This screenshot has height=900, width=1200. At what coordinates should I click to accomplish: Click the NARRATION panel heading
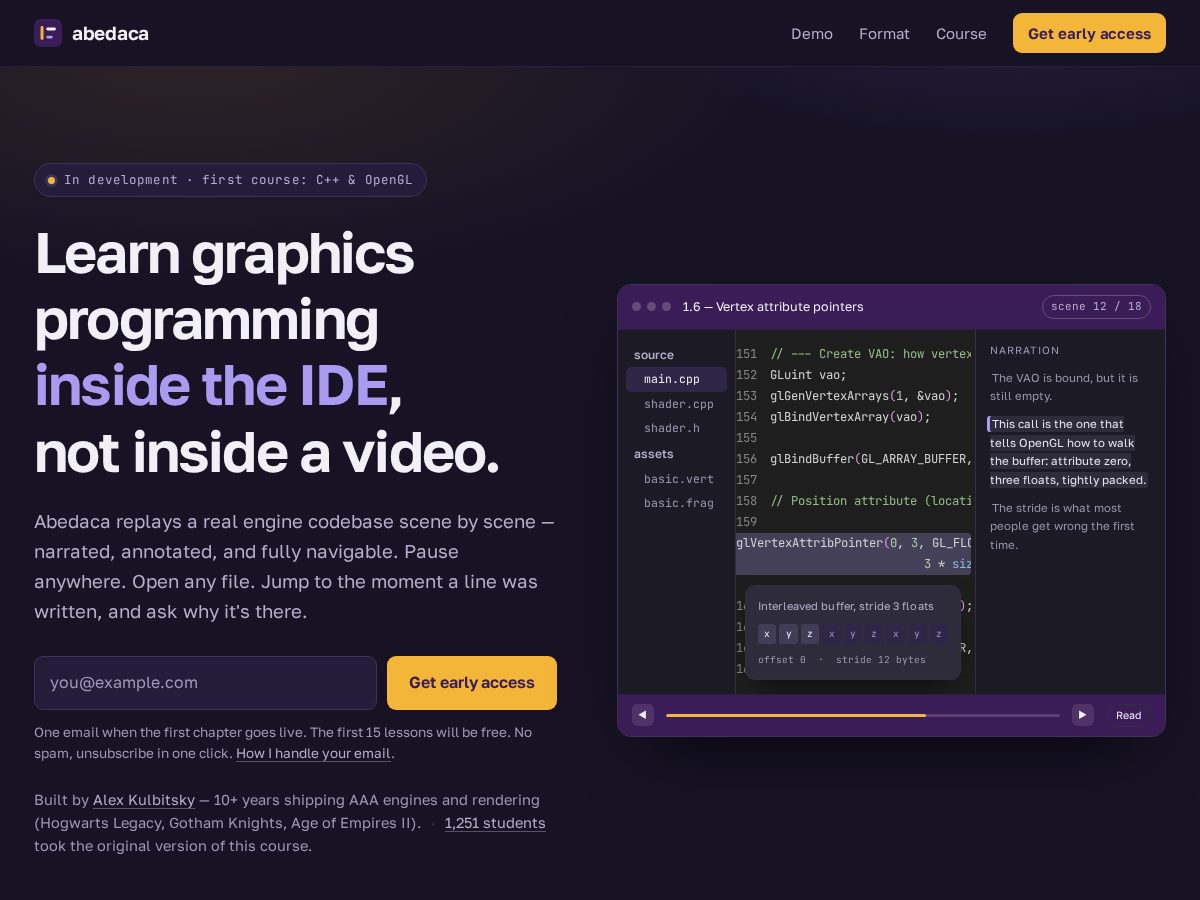[x=1025, y=351]
